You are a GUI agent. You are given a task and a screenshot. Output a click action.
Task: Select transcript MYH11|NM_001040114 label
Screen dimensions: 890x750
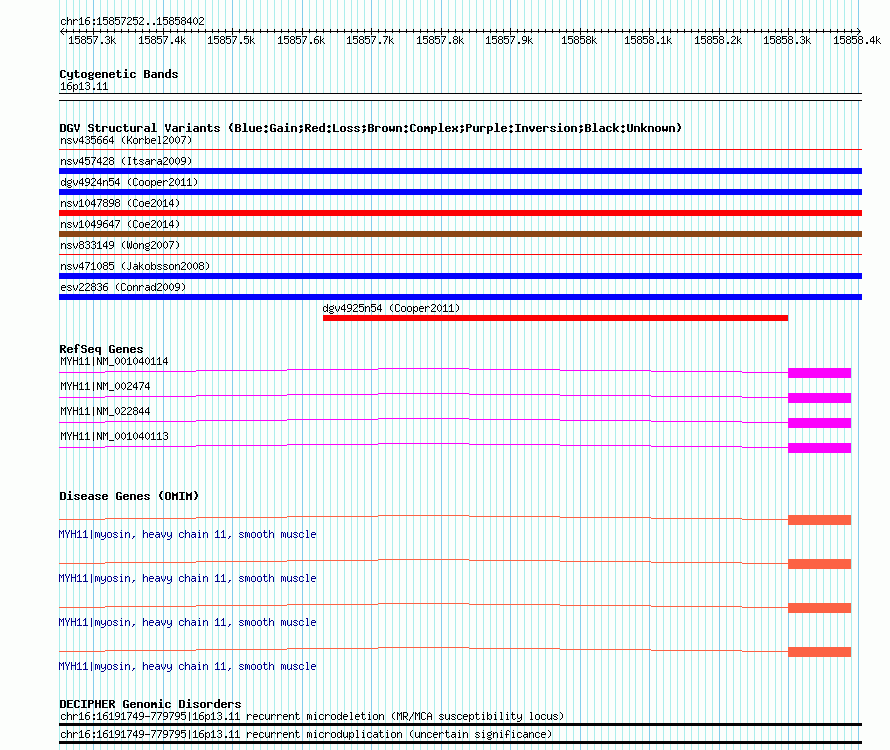coord(114,361)
